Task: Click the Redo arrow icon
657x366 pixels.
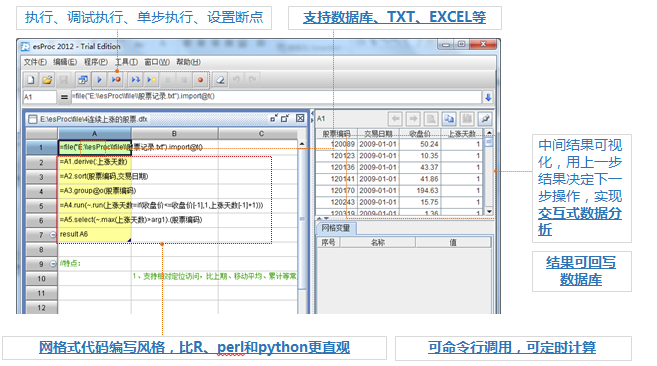Action: coord(252,79)
